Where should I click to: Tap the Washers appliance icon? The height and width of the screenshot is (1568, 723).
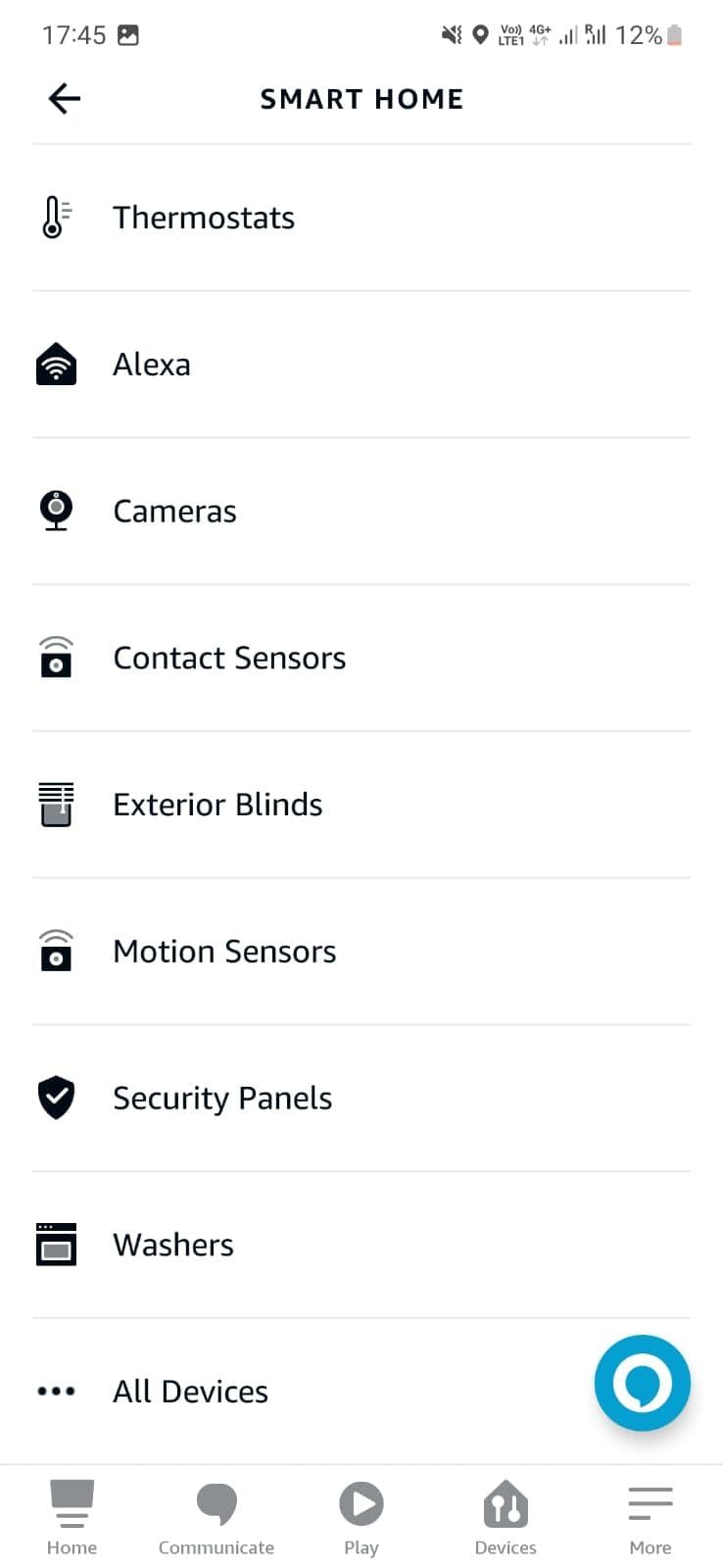(56, 1245)
